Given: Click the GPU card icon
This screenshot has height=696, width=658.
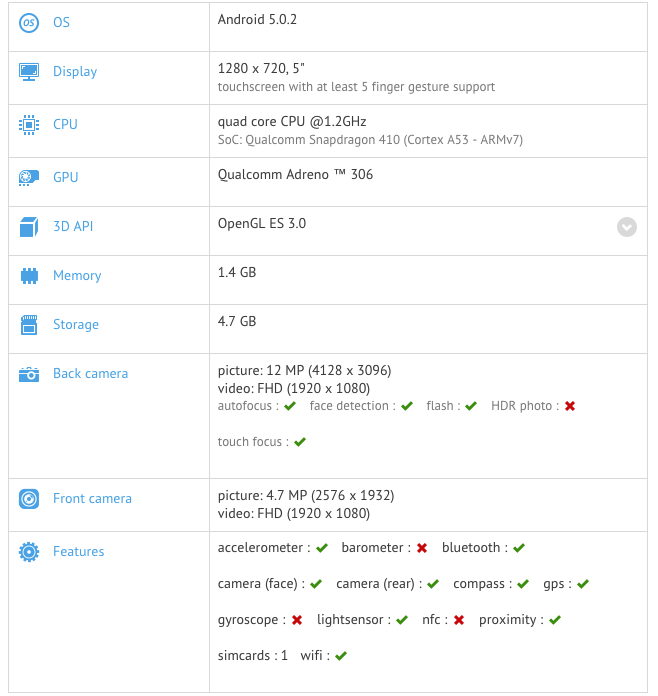Looking at the screenshot, I should point(29,178).
